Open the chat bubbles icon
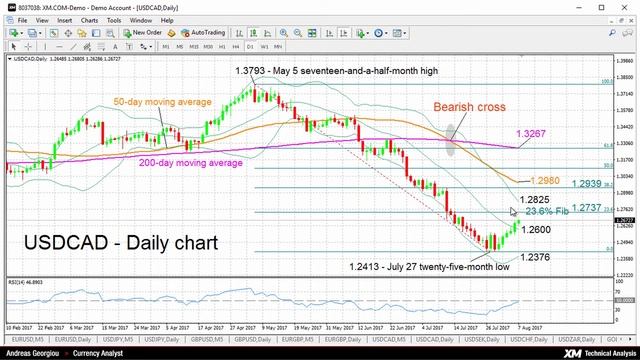 coord(627,33)
